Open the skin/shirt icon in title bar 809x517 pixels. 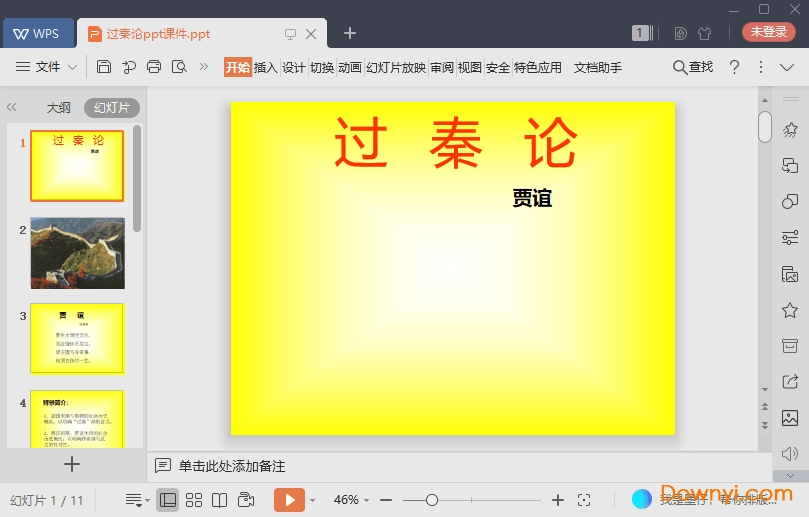(704, 34)
